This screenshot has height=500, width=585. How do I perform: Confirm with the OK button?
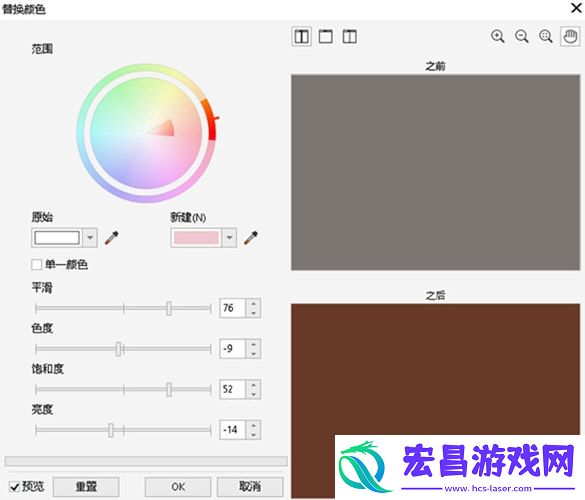pyautogui.click(x=178, y=487)
